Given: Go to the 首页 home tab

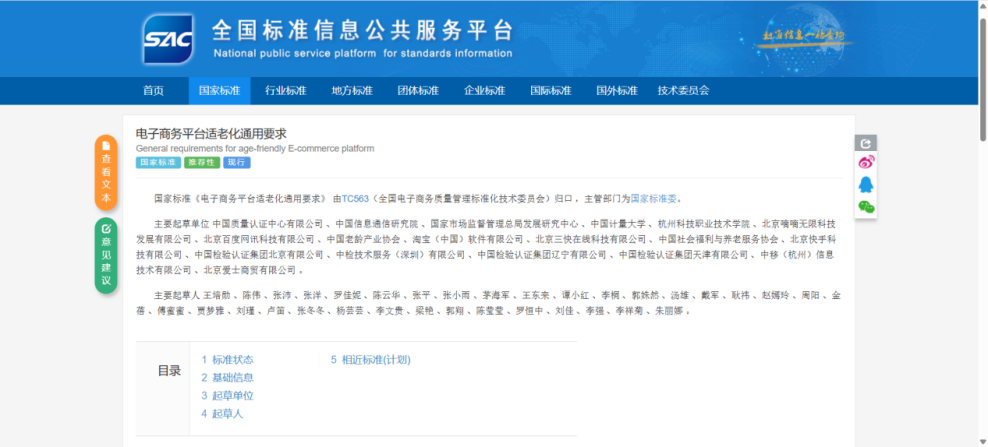Looking at the screenshot, I should click(x=153, y=91).
